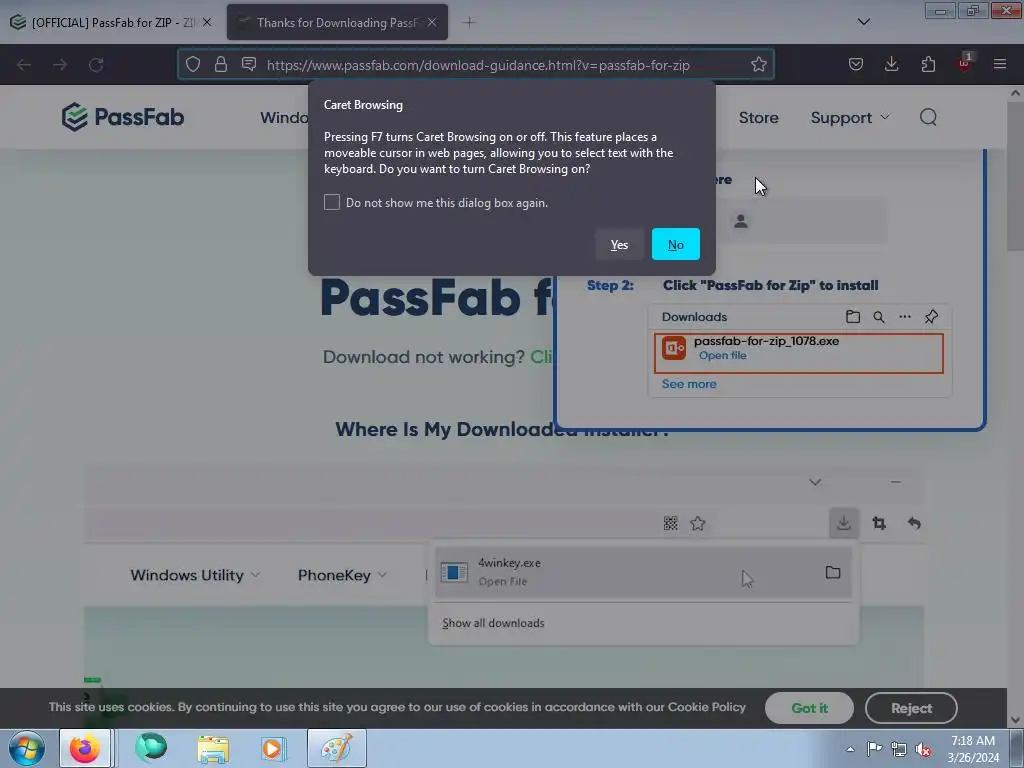
Task: Switch to the PassFab for ZIP tab
Action: tap(103, 23)
